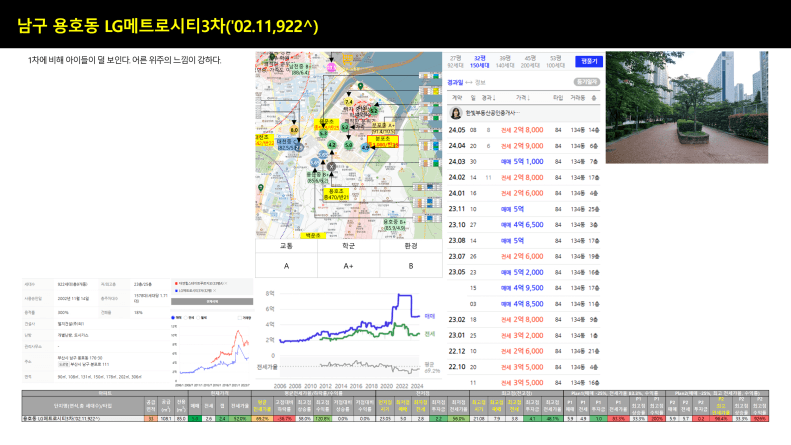The height and width of the screenshot is (445, 791).
Task: Click the 전세 legend label on large chart
Action: point(429,334)
